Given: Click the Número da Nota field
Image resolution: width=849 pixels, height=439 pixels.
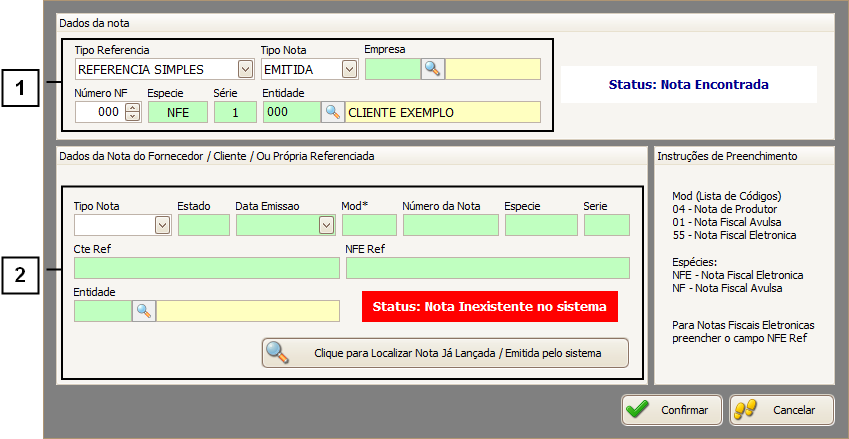Looking at the screenshot, I should click(x=450, y=225).
